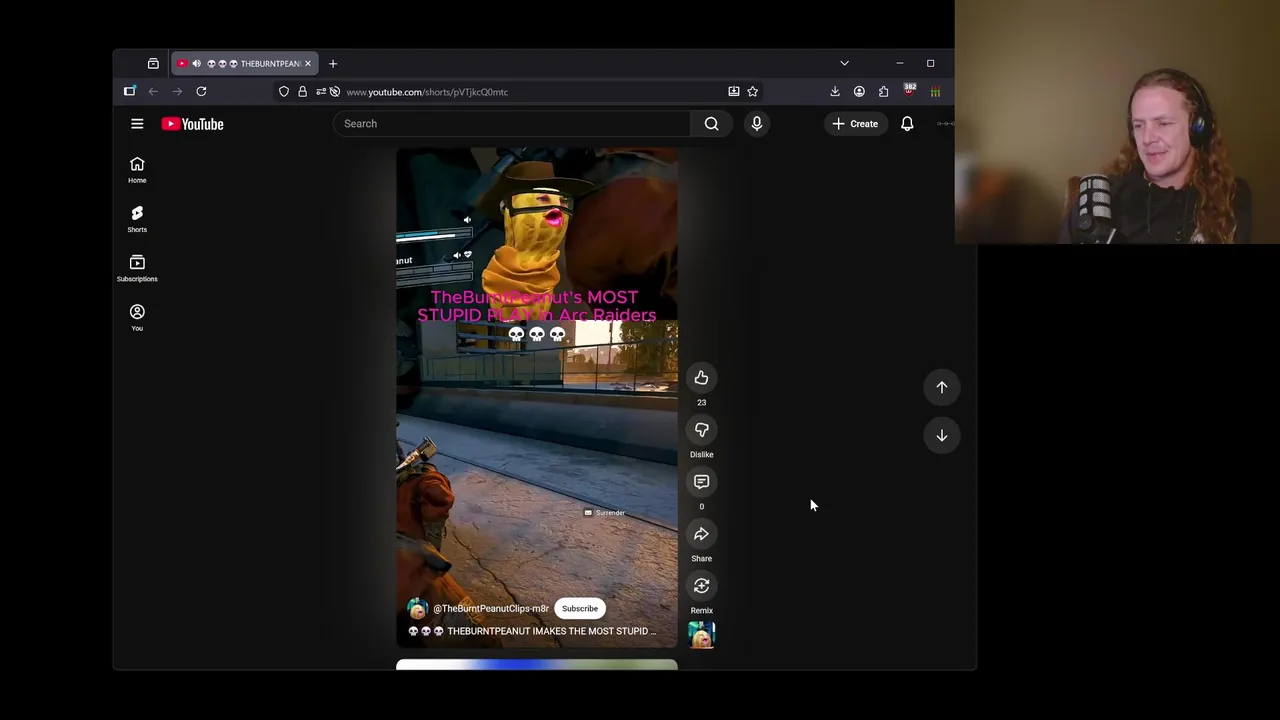1280x720 pixels.
Task: Open the comments on this Short
Action: [x=701, y=482]
